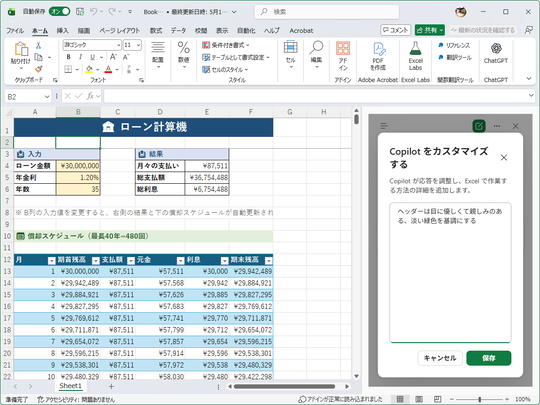Click the 保存 (Save) button in Copilot dialog
Viewport: 540px width, 405px height.
pos(489,358)
